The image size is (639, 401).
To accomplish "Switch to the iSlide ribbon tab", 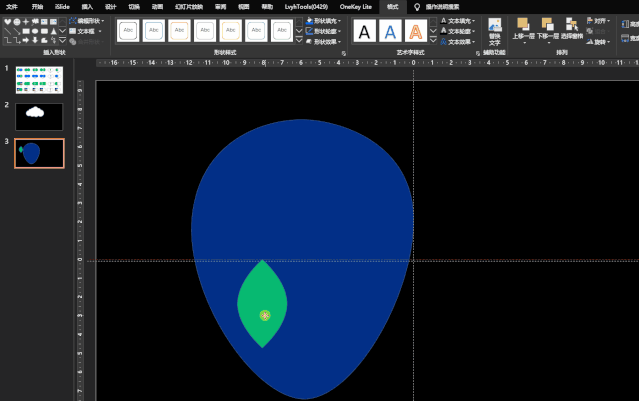I will 61,6.
